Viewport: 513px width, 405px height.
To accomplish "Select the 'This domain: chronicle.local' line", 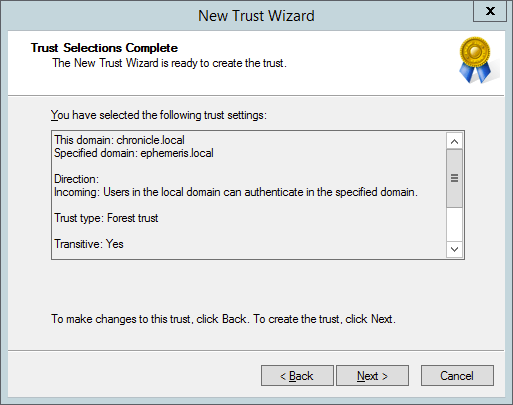I will point(119,140).
